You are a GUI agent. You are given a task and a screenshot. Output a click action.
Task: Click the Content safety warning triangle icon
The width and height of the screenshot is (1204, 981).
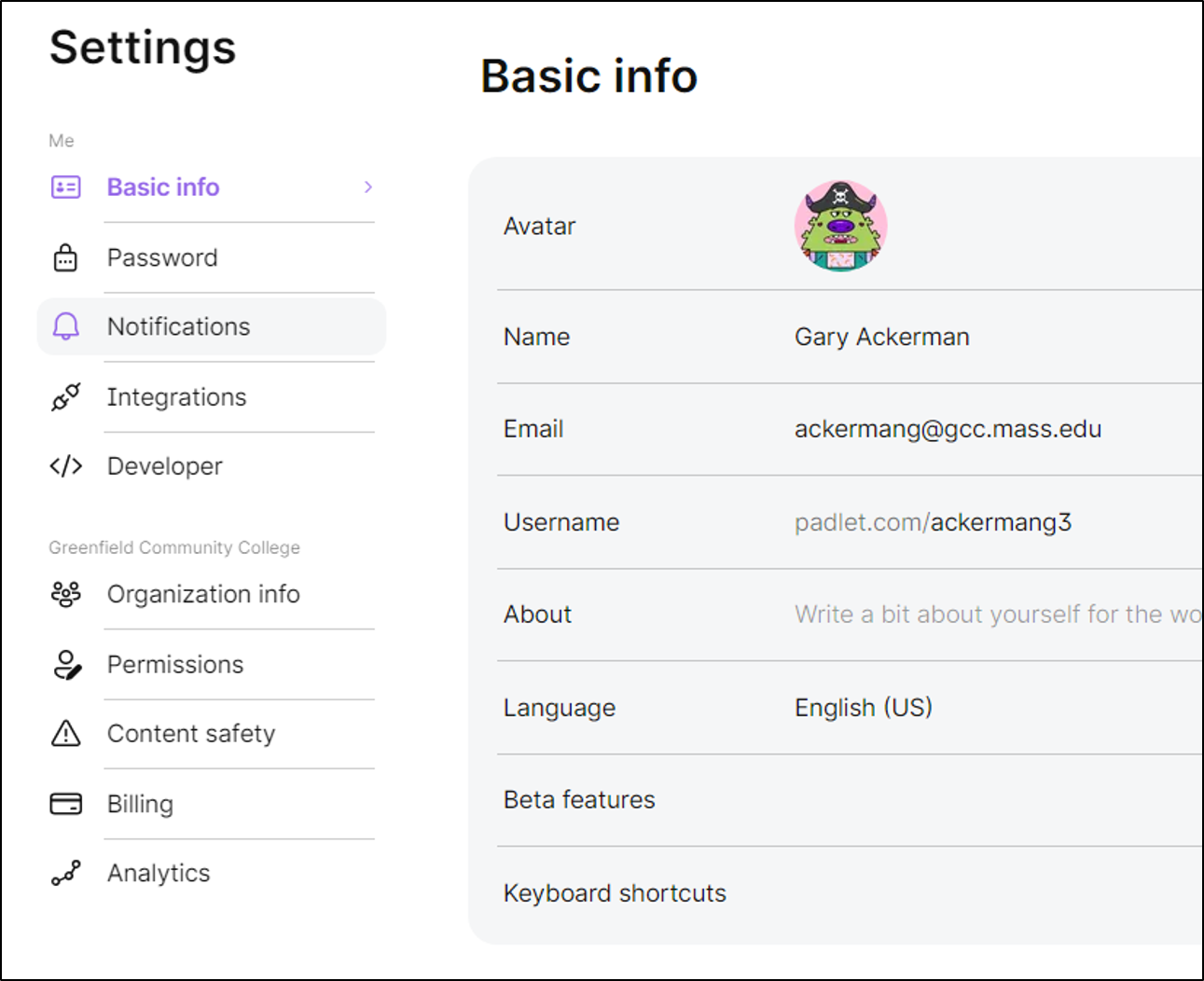[63, 734]
